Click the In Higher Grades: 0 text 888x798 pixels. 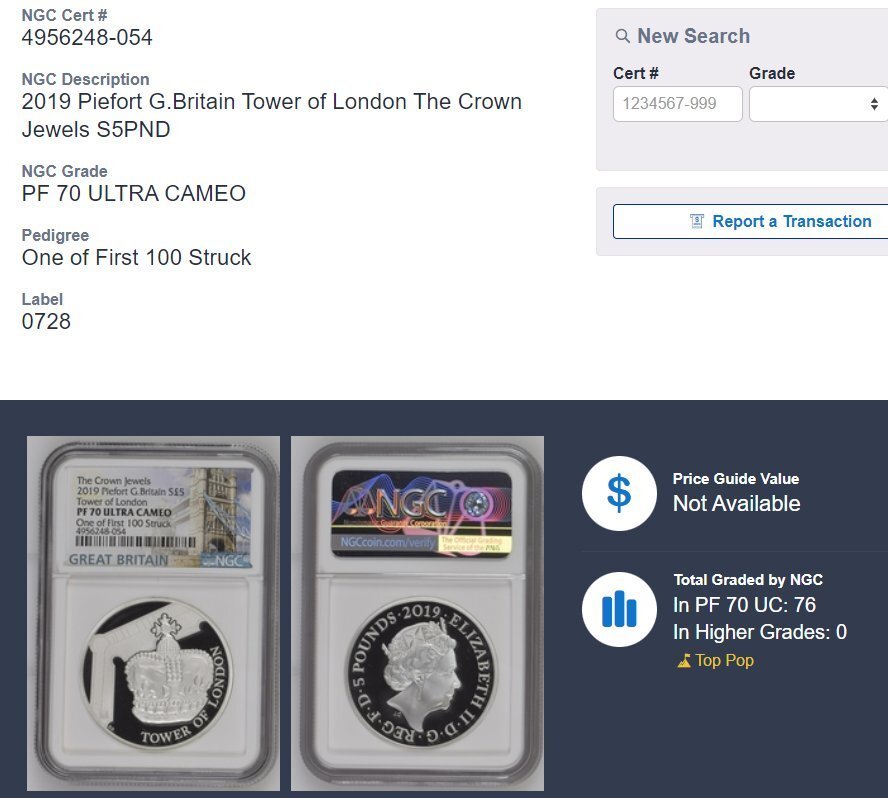pos(760,632)
